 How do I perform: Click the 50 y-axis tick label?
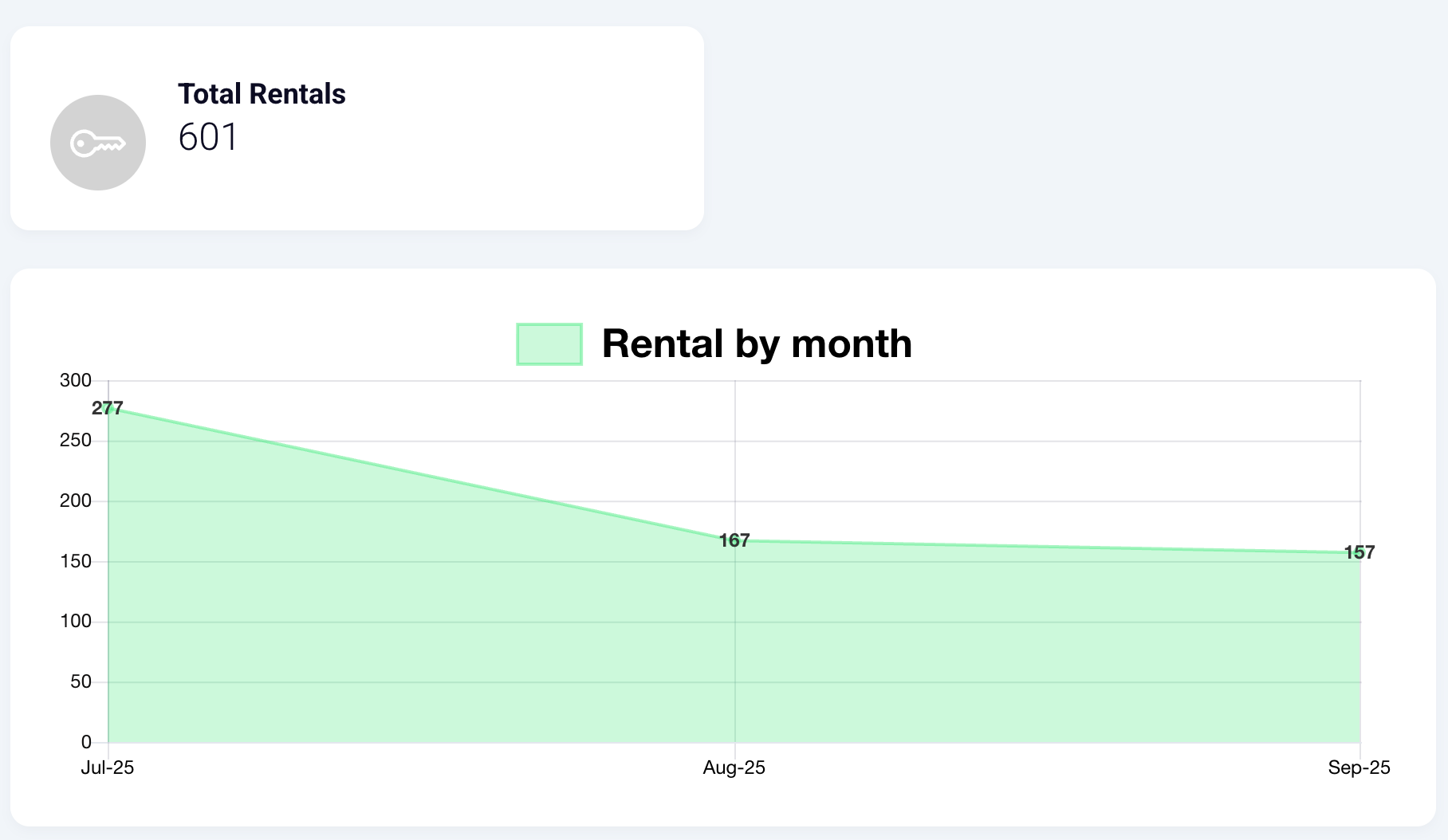pyautogui.click(x=81, y=681)
